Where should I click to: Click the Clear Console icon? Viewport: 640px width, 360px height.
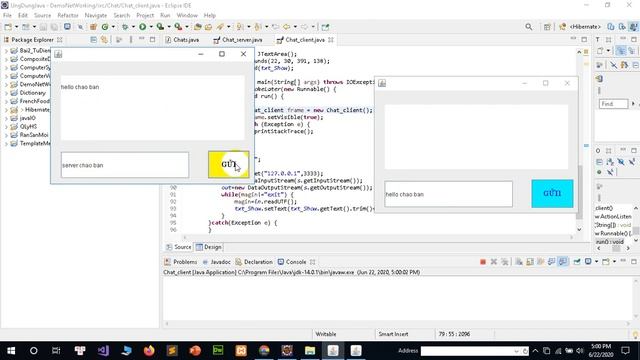[519, 262]
